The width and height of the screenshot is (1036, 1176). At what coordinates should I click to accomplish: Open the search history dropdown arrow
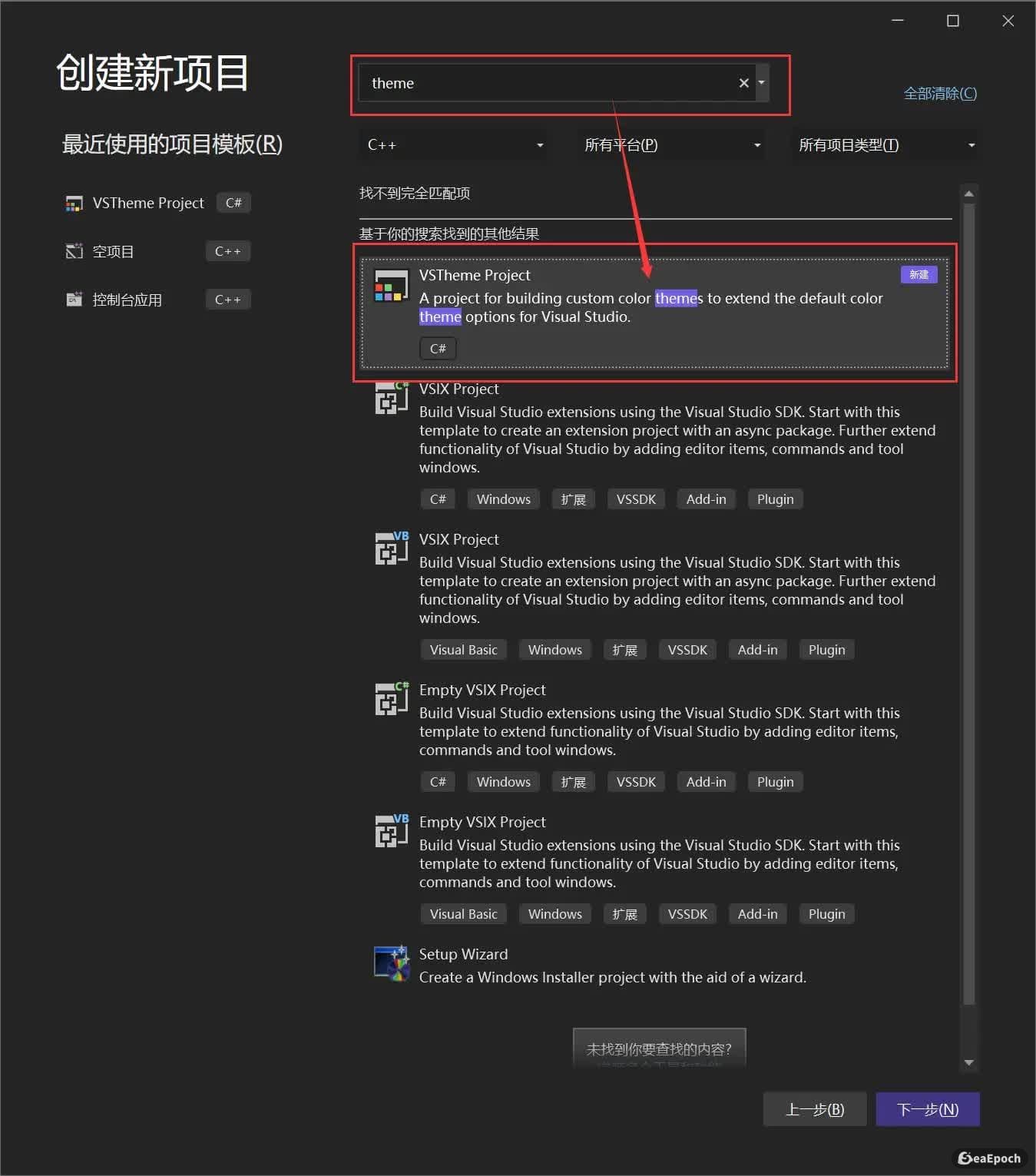(x=761, y=82)
